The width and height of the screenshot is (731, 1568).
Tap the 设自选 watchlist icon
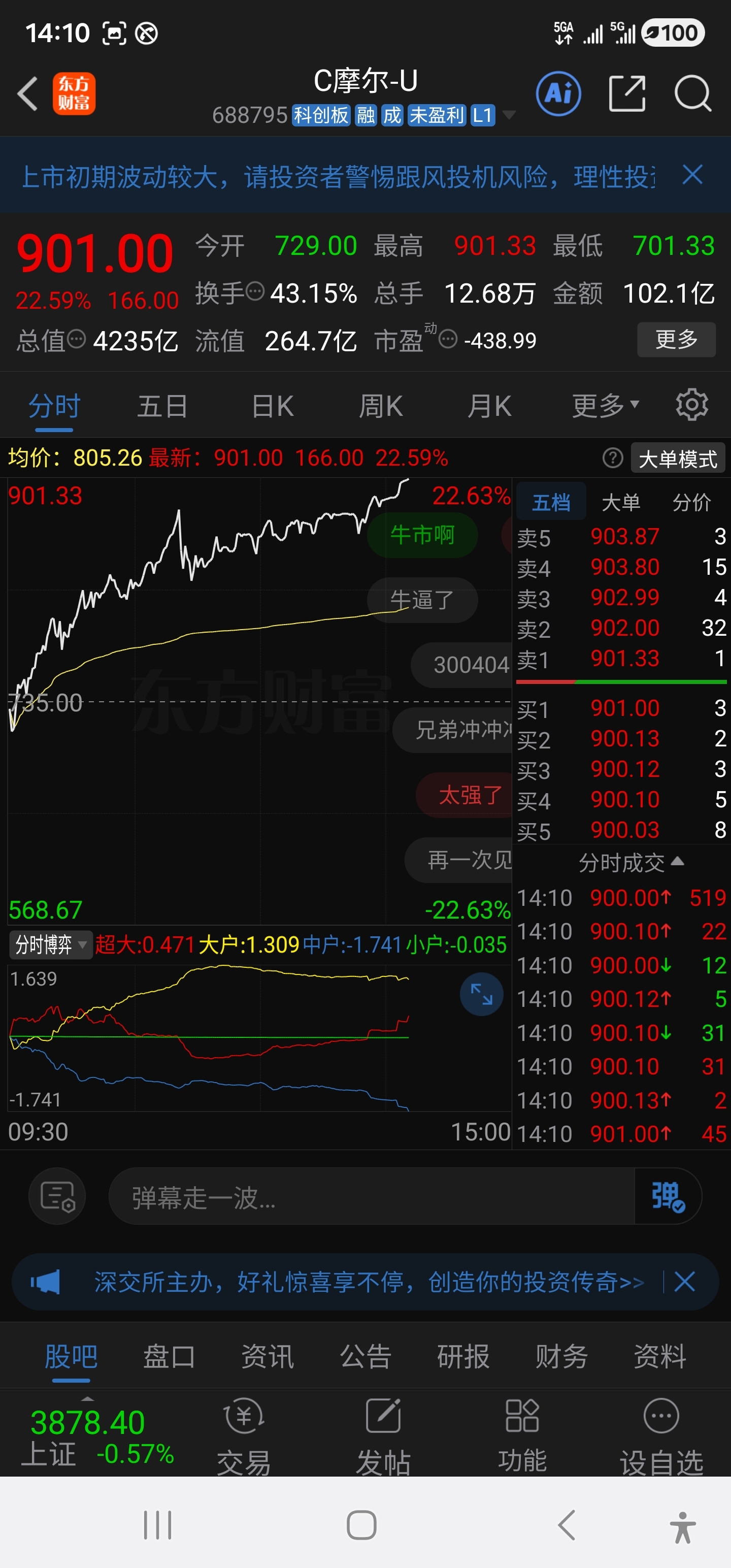(661, 1436)
